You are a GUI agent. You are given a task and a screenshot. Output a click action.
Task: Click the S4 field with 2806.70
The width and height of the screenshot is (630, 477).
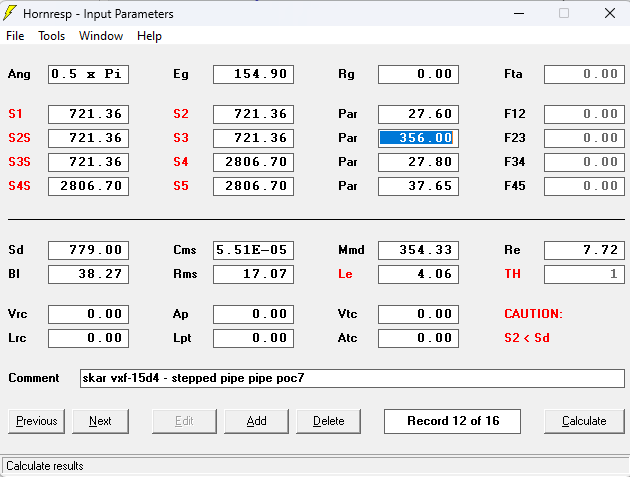(254, 162)
